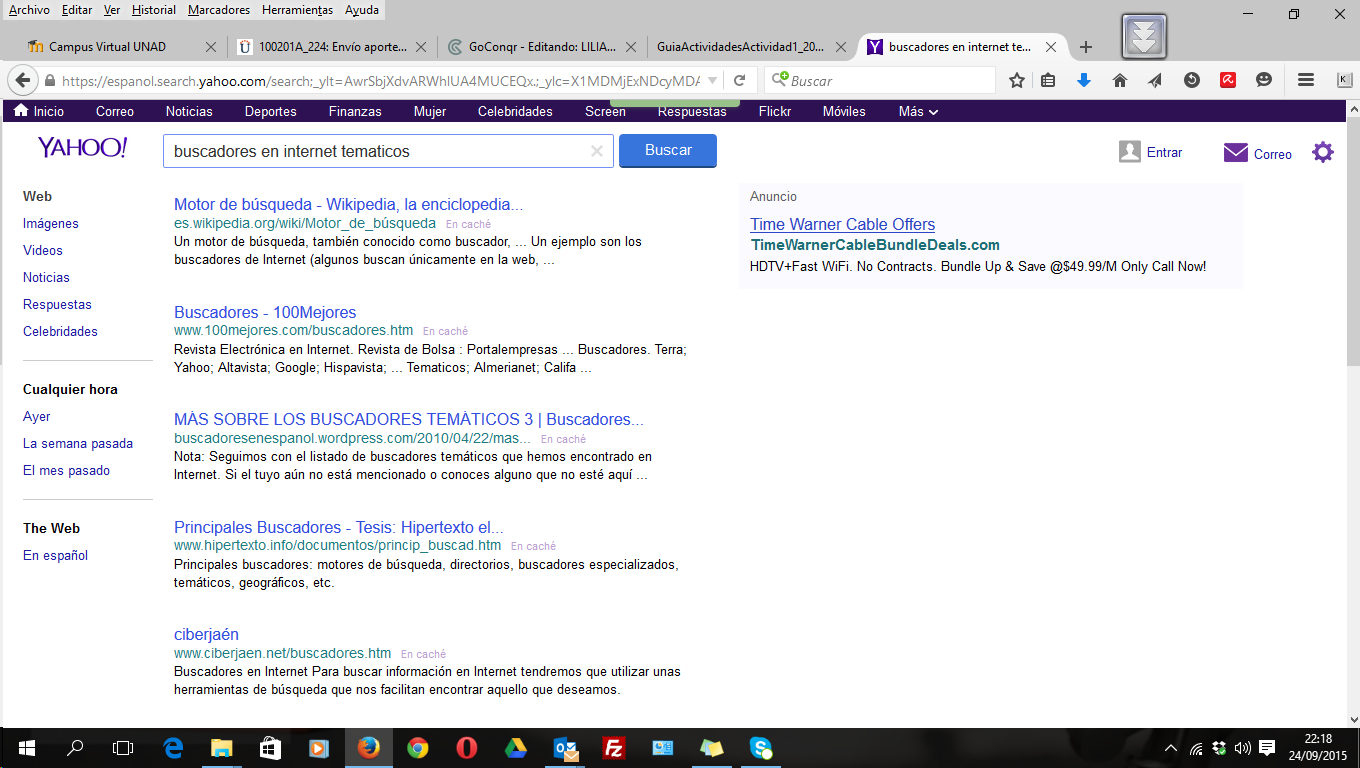Bookmark this page with the star icon
Image resolution: width=1360 pixels, height=768 pixels.
pyautogui.click(x=1017, y=81)
